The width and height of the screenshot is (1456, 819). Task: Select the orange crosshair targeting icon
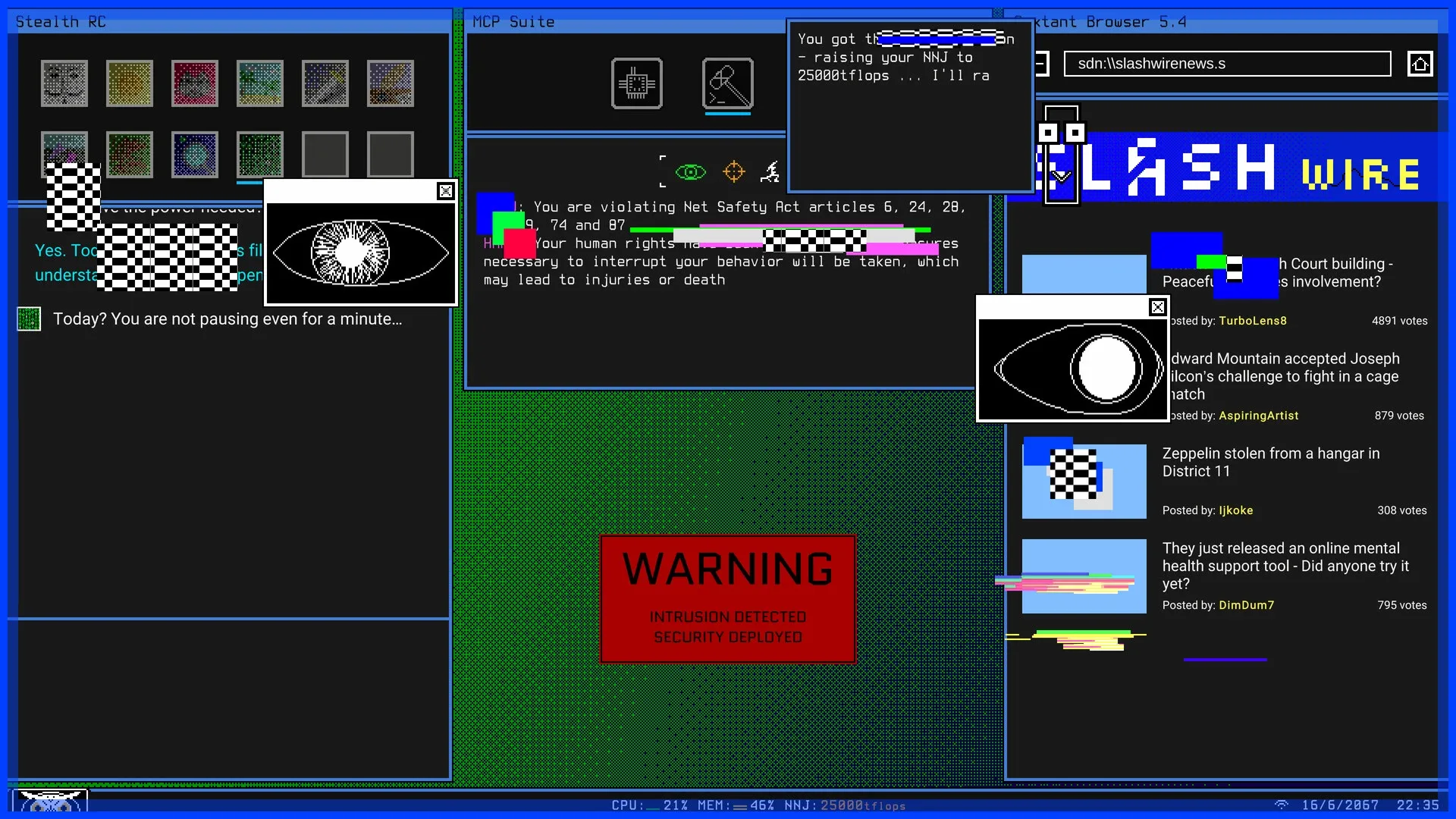point(733,172)
